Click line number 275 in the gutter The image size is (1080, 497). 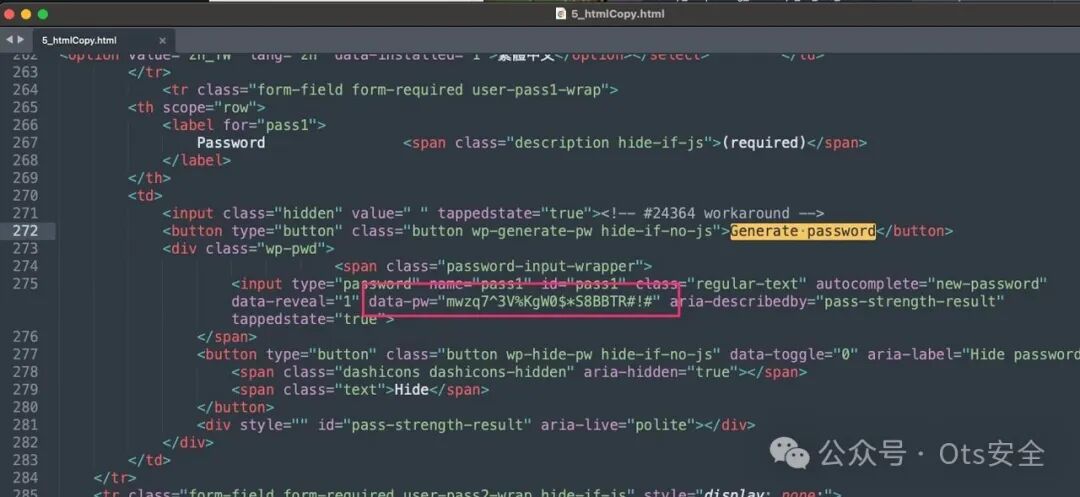pos(25,284)
